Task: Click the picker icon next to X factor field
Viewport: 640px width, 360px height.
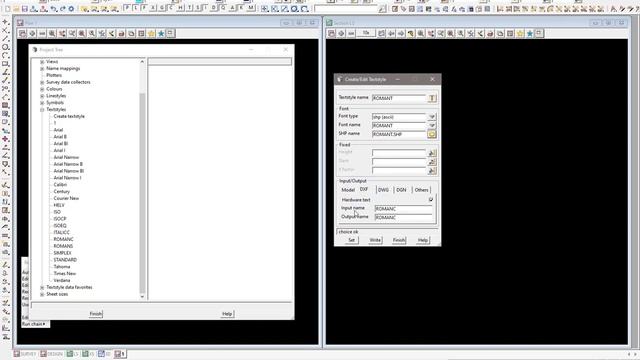Action: pyautogui.click(x=432, y=171)
